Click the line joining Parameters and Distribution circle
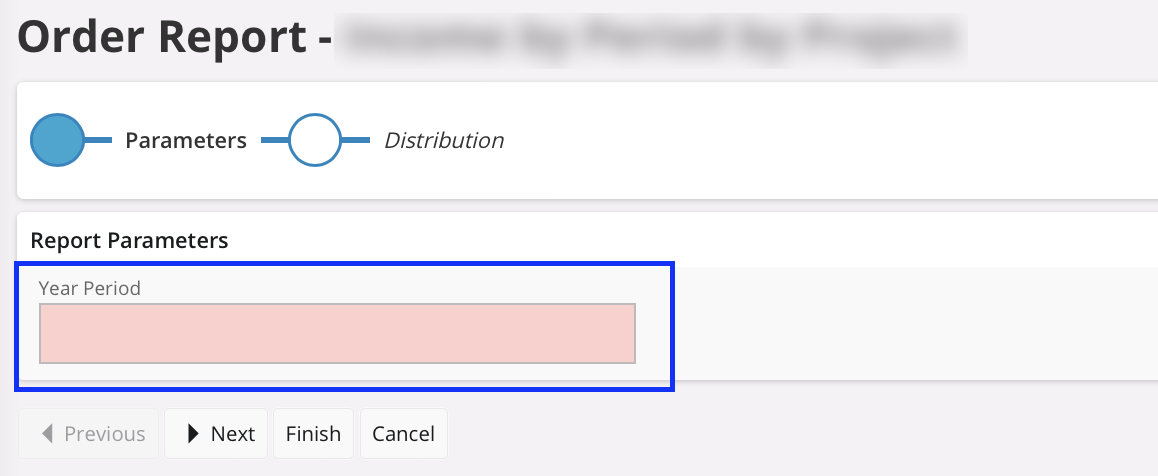1158x476 pixels. tap(274, 141)
